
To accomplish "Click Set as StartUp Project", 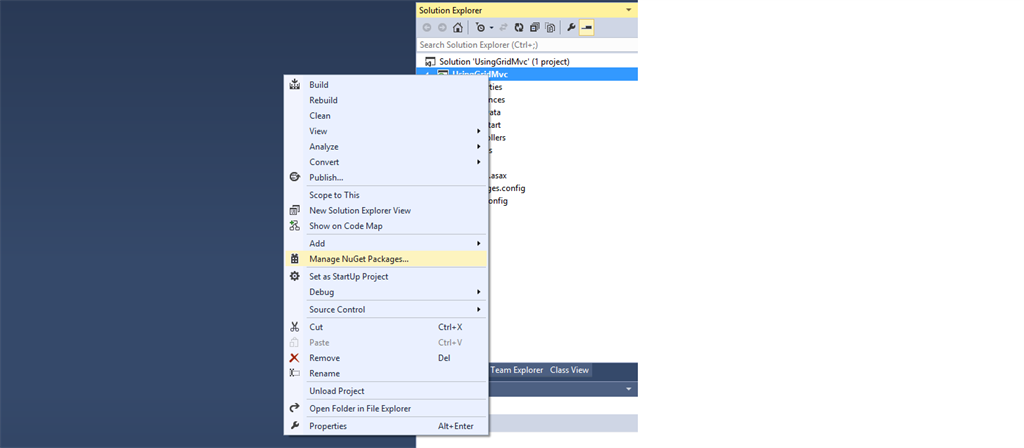I will [x=387, y=276].
